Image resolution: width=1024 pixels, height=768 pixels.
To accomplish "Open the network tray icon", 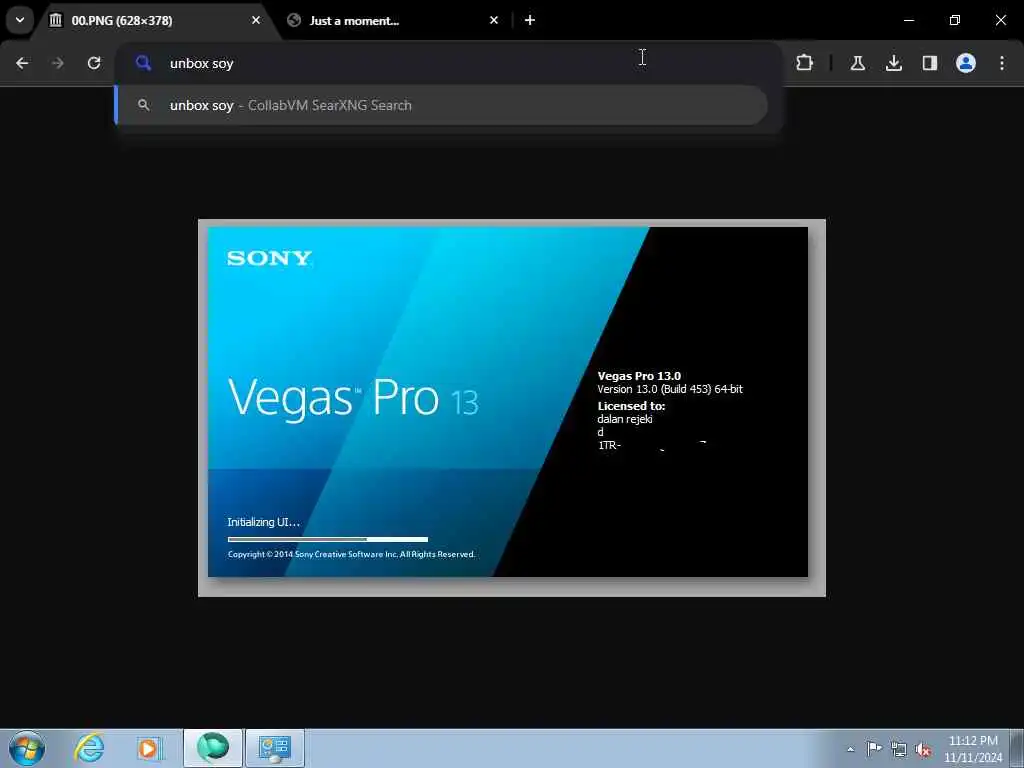I will [899, 749].
